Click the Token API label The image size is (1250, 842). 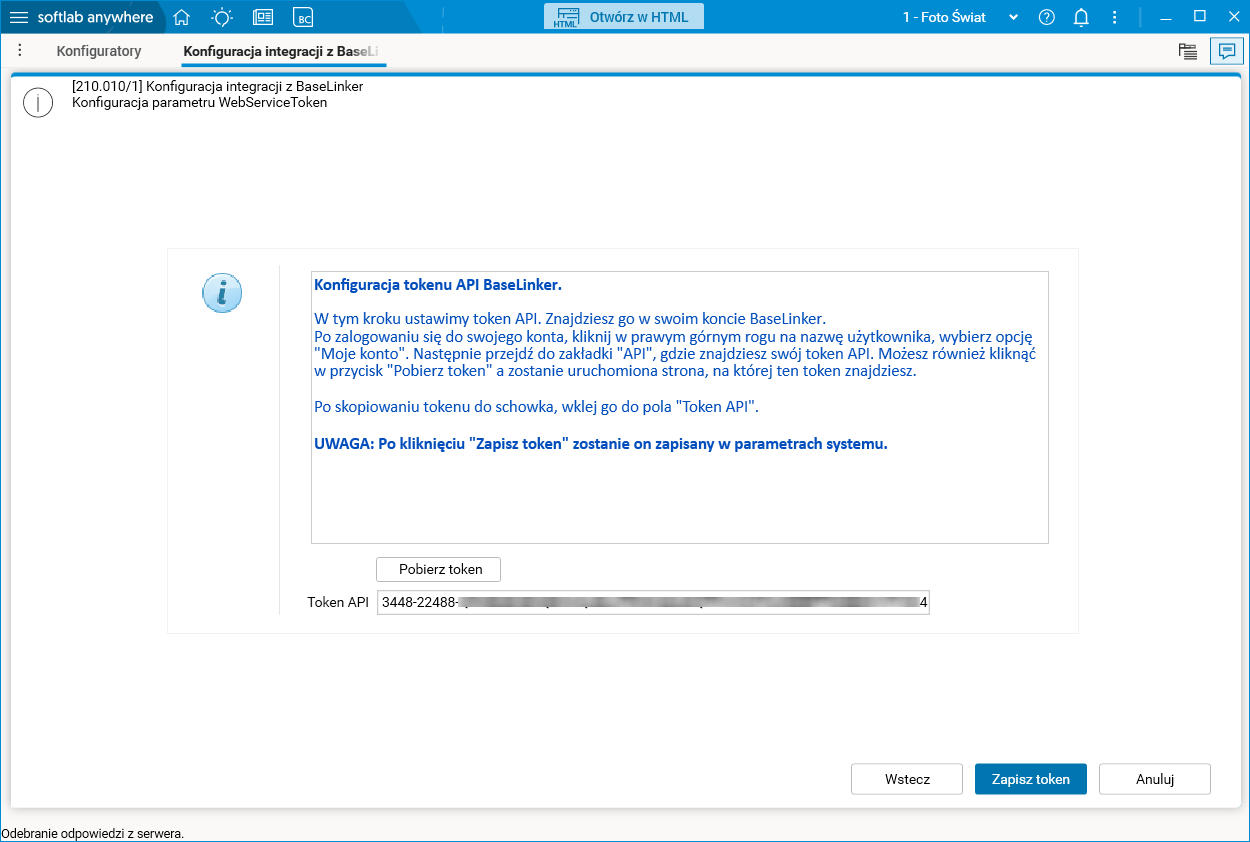point(338,602)
